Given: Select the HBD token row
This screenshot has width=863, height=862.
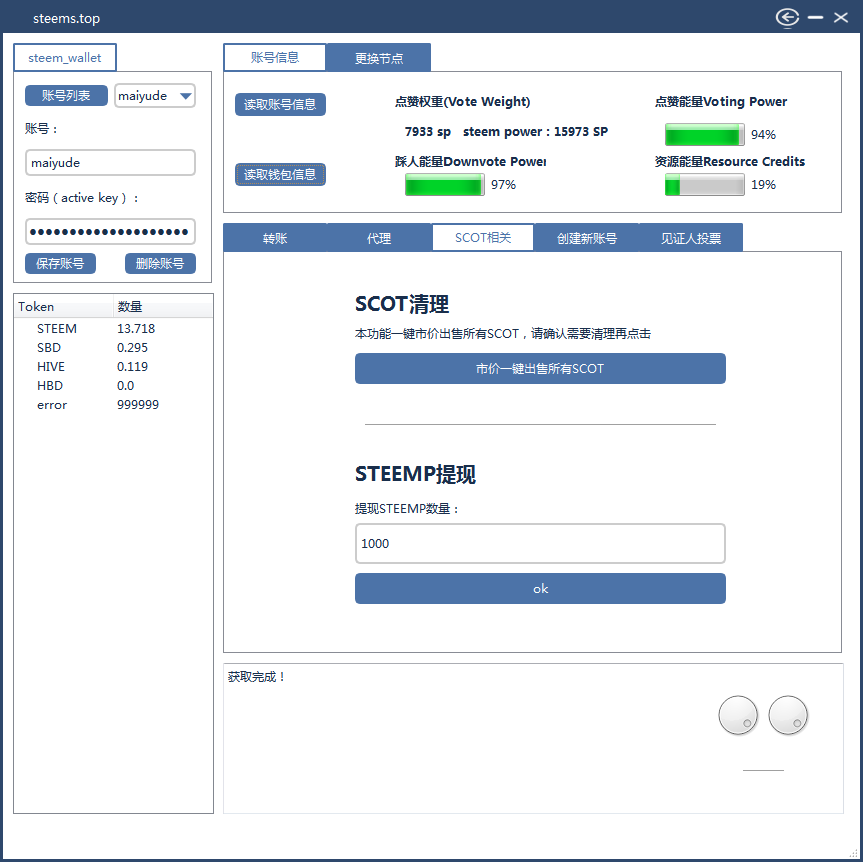Looking at the screenshot, I should (113, 386).
